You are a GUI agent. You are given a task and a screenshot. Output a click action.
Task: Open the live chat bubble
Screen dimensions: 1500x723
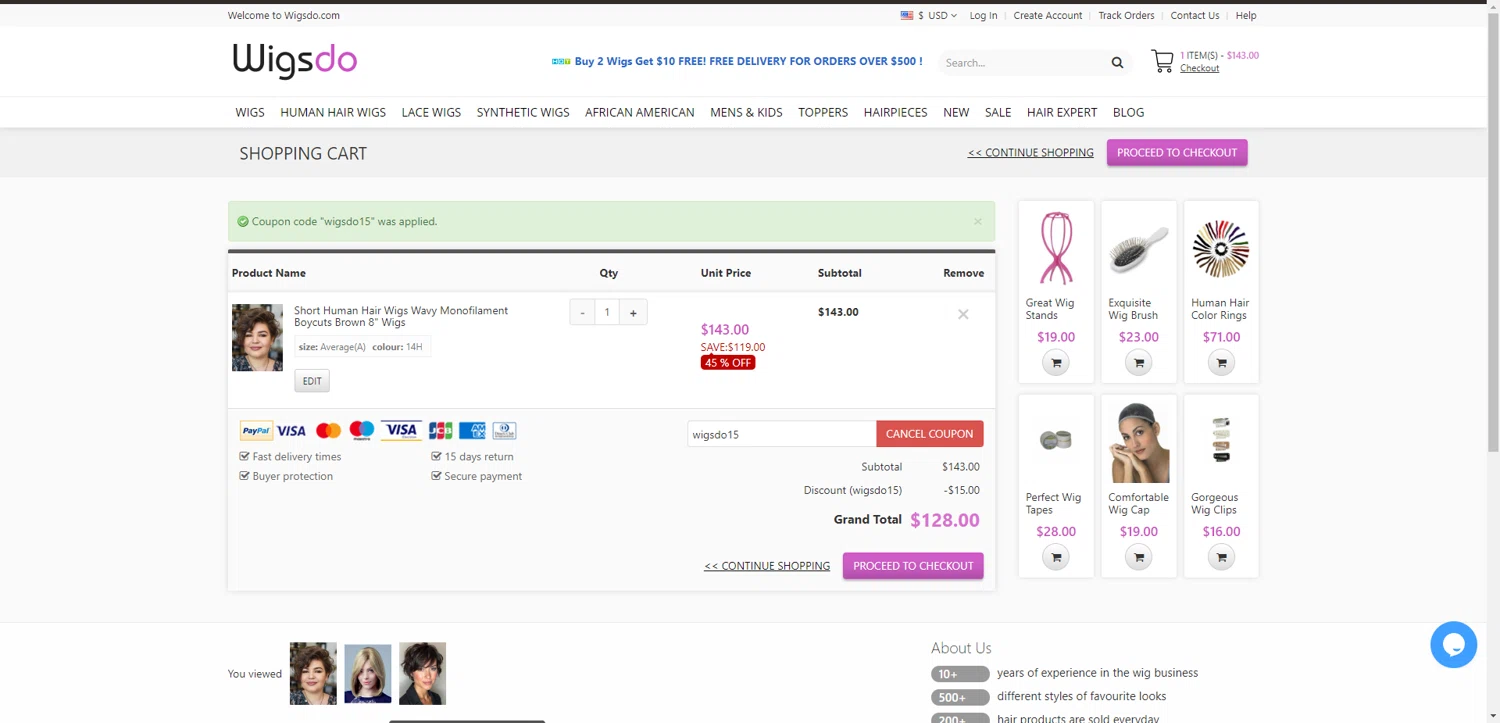1454,644
